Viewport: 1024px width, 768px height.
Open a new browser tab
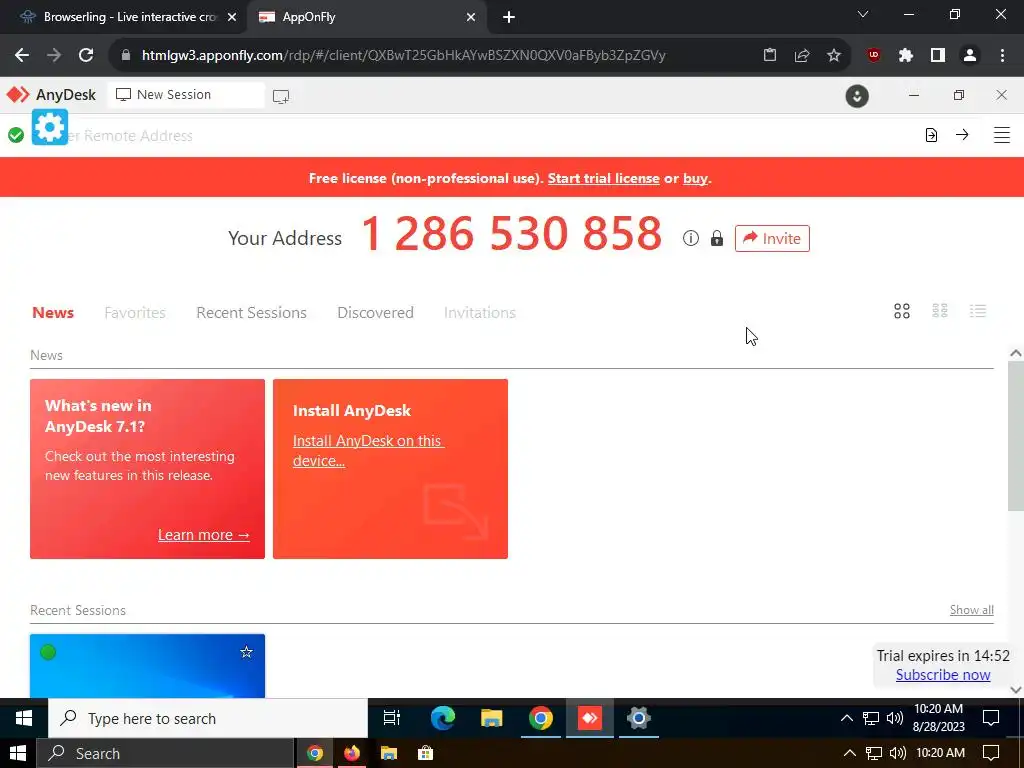(x=509, y=18)
